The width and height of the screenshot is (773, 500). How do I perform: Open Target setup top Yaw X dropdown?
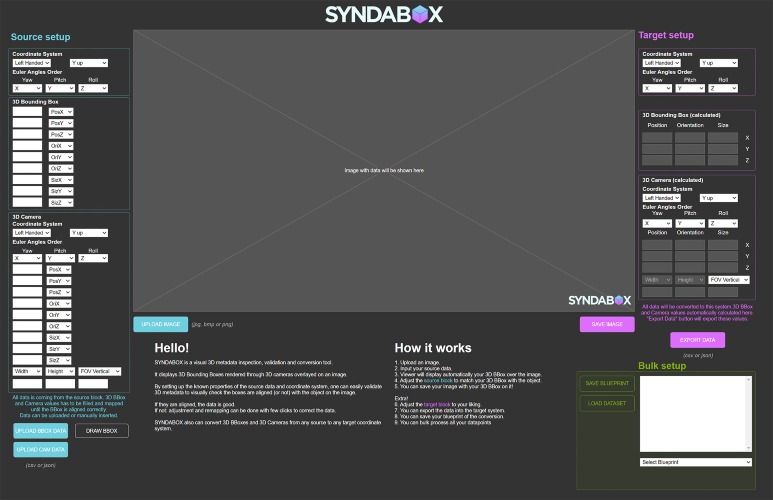point(657,88)
